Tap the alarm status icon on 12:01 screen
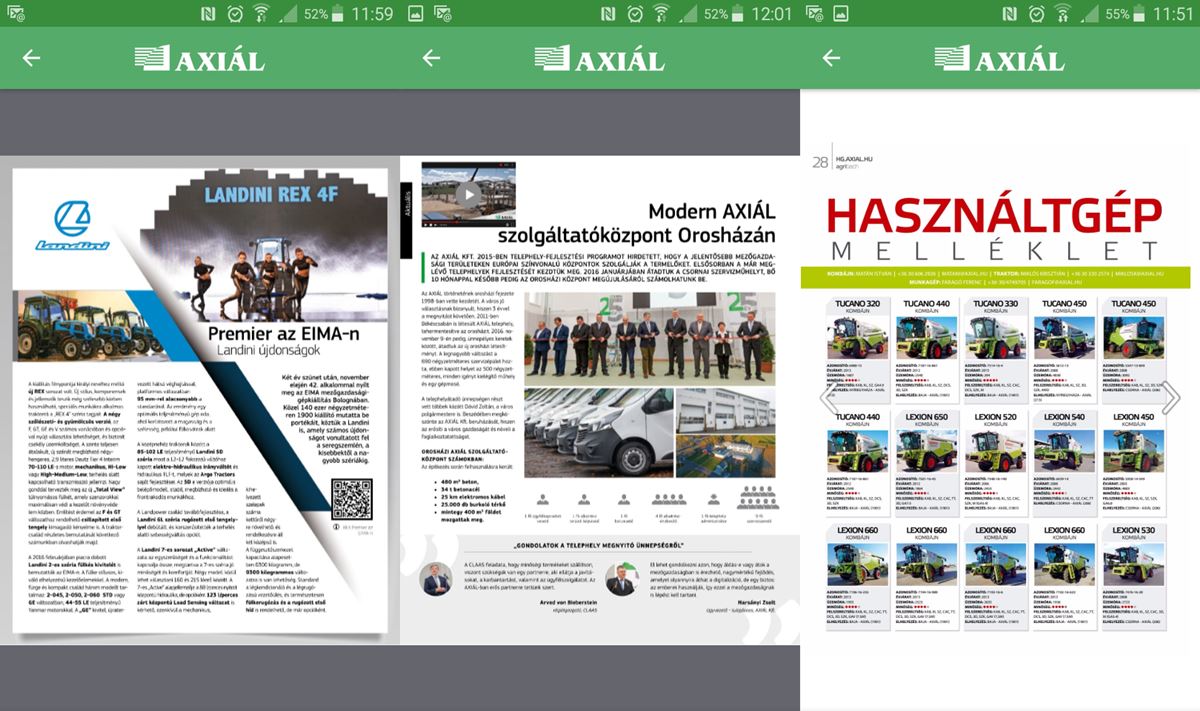This screenshot has height=711, width=1200. coord(634,15)
